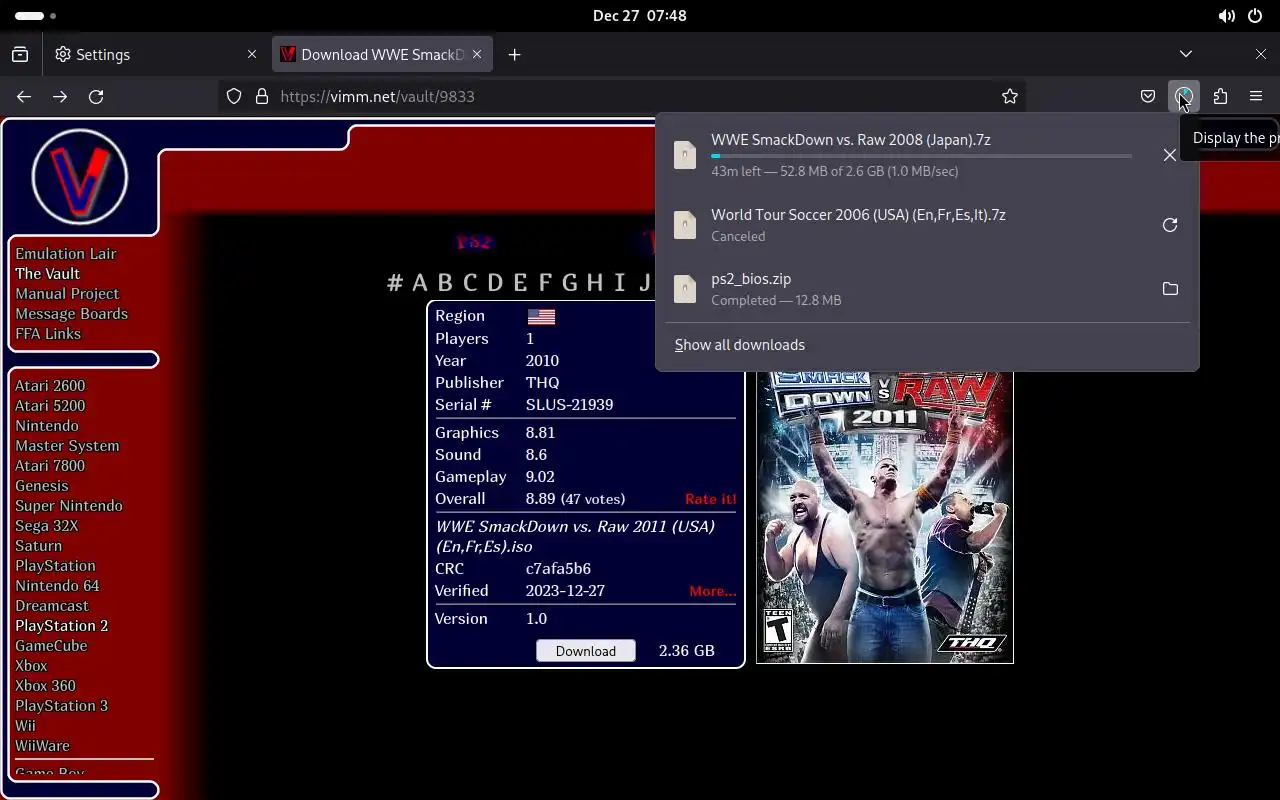The image size is (1280, 800).
Task: Click the USA region flag icon
Action: coord(541,317)
